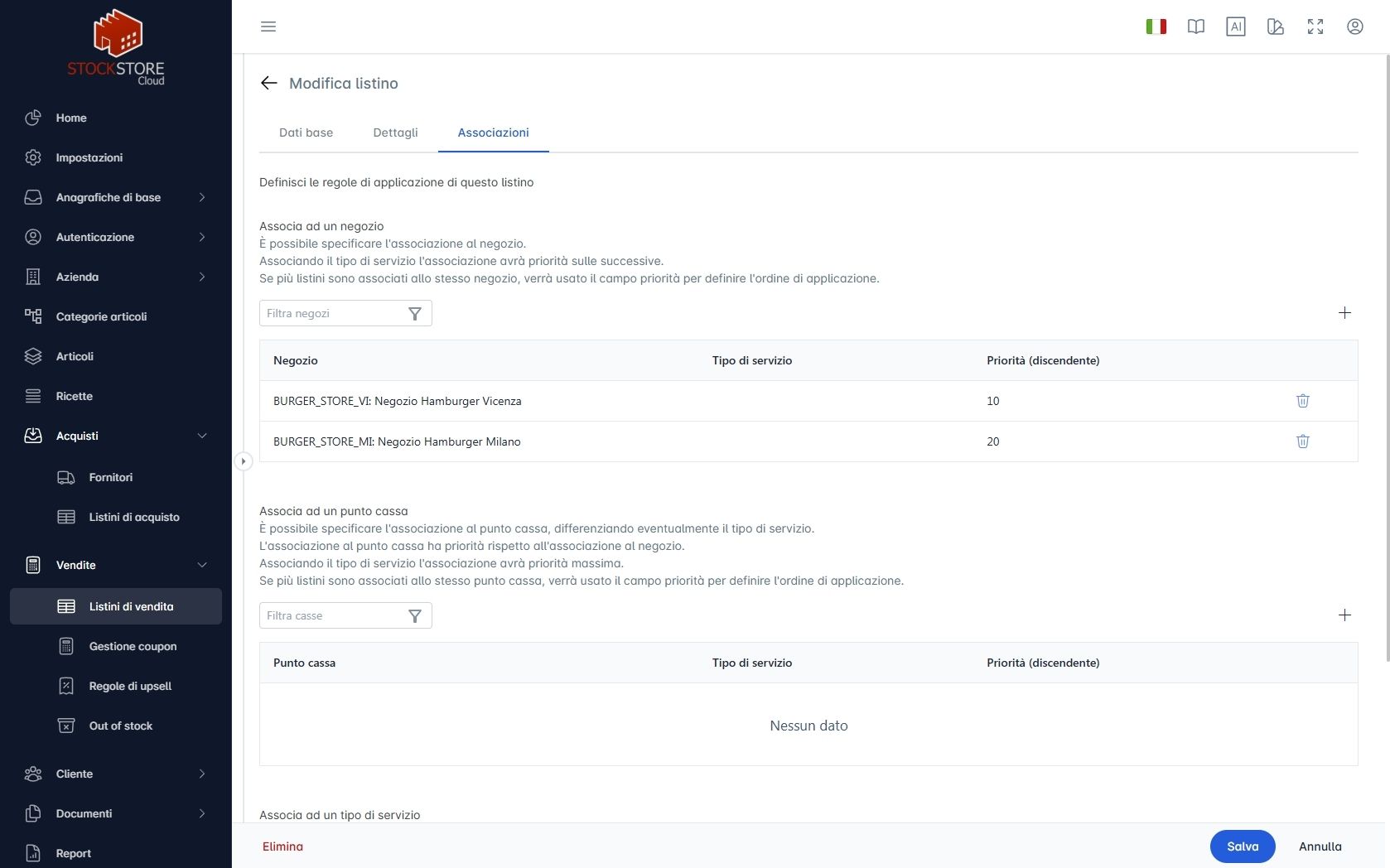Delete the Negozio Hamburger Milano association

(x=1302, y=441)
